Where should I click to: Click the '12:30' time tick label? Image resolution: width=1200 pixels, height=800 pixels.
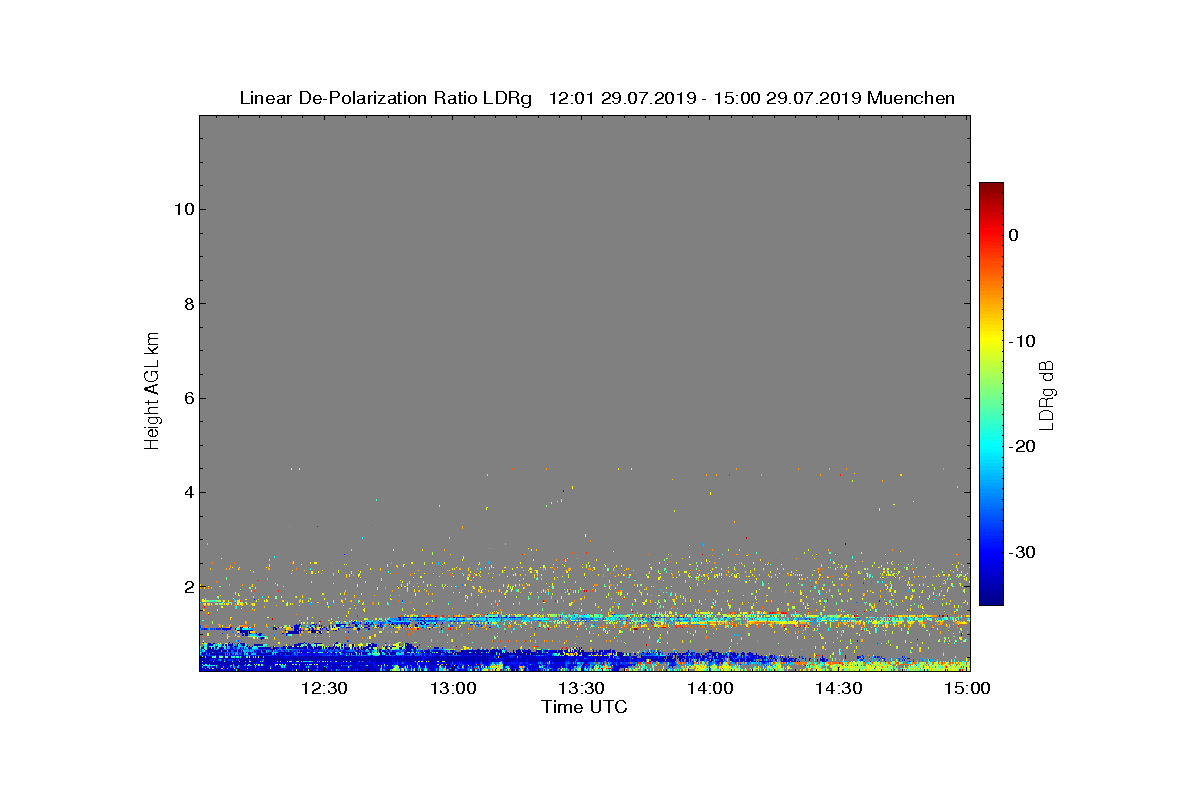324,689
